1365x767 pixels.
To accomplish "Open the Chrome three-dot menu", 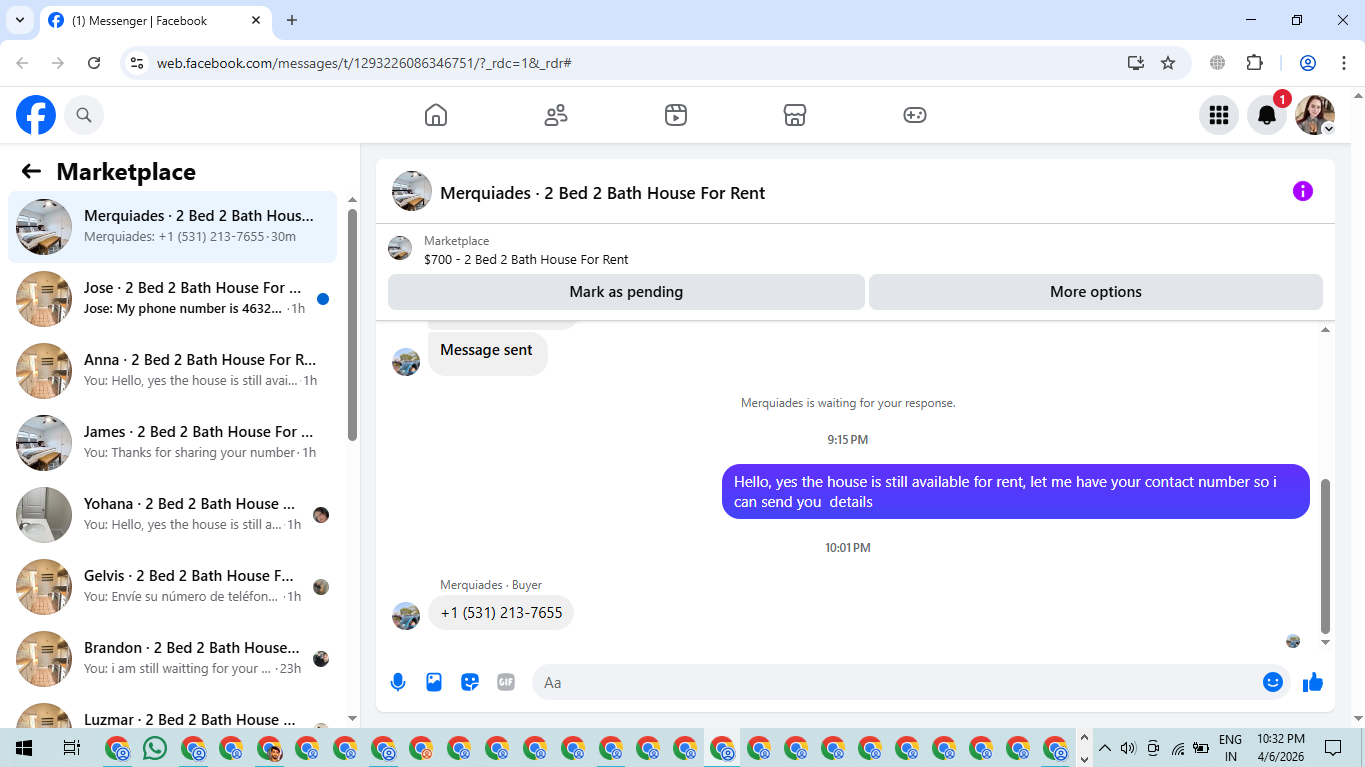I will tap(1342, 63).
